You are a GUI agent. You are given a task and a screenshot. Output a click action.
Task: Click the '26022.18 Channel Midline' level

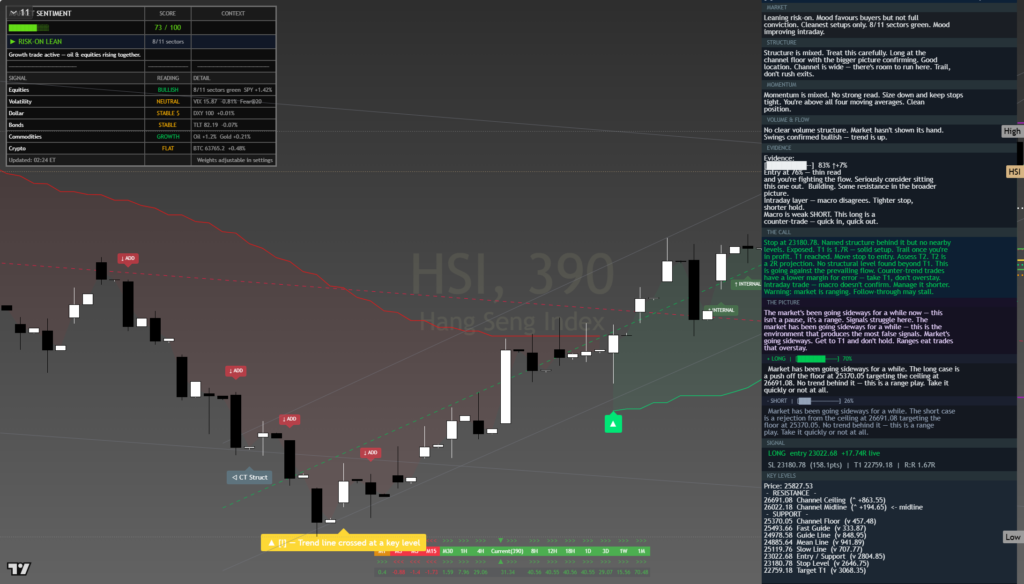click(x=843, y=507)
